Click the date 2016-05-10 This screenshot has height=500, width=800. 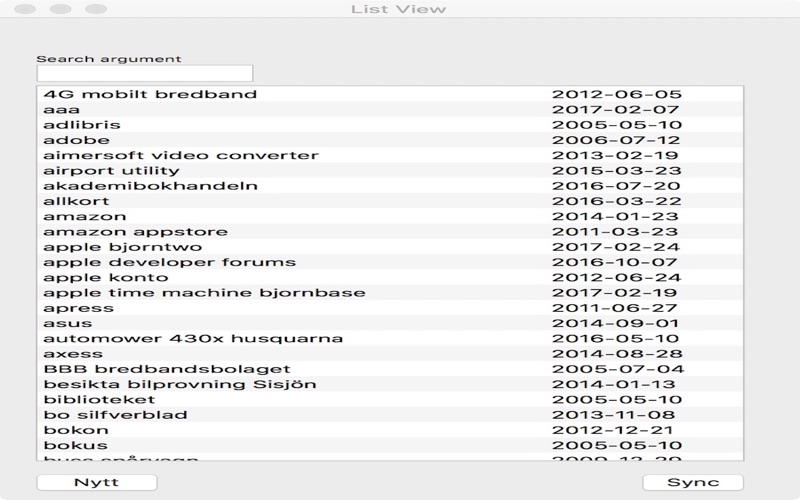tap(616, 339)
